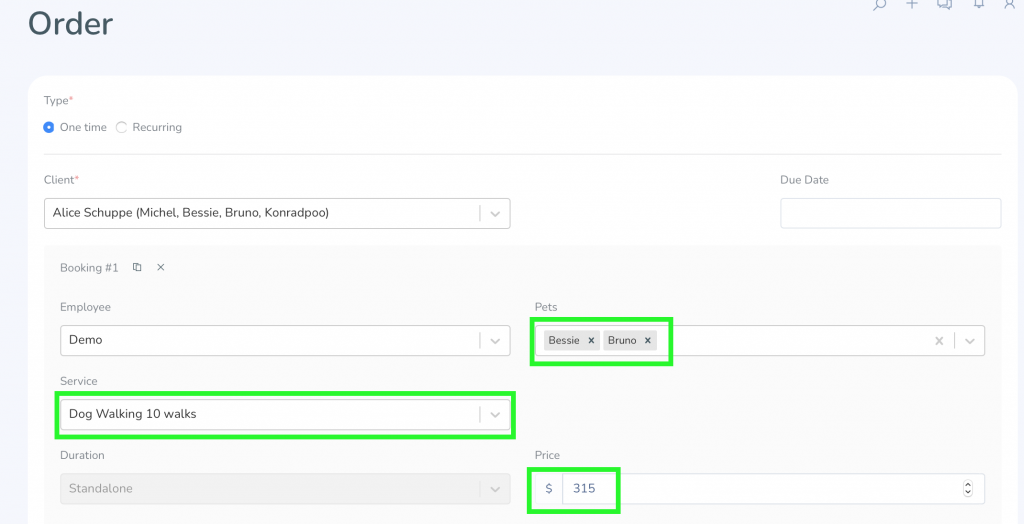Select the One time order type

pyautogui.click(x=49, y=127)
